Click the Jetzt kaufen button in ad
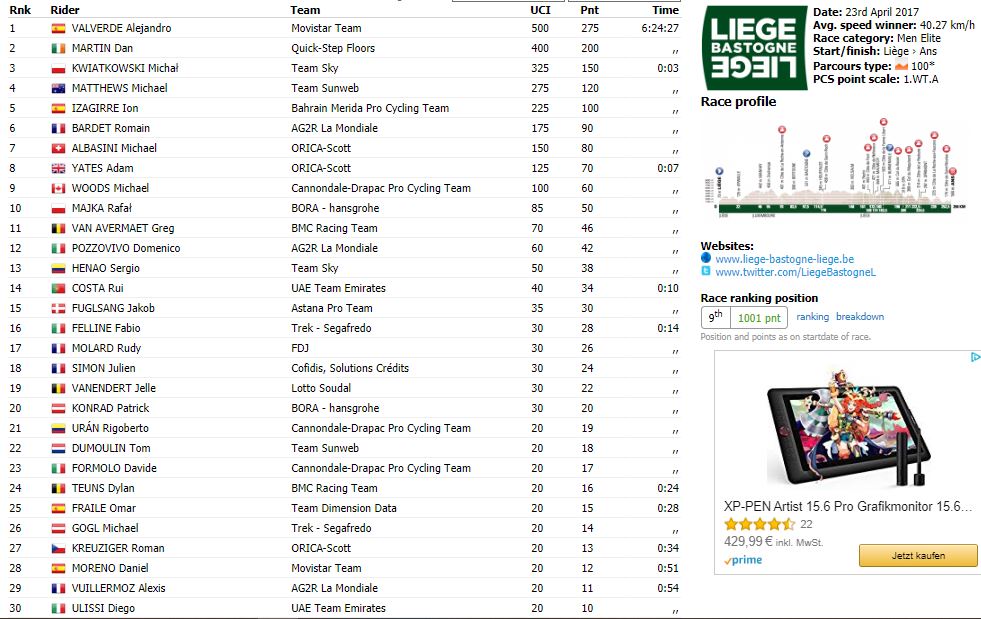This screenshot has width=981, height=619. [918, 555]
